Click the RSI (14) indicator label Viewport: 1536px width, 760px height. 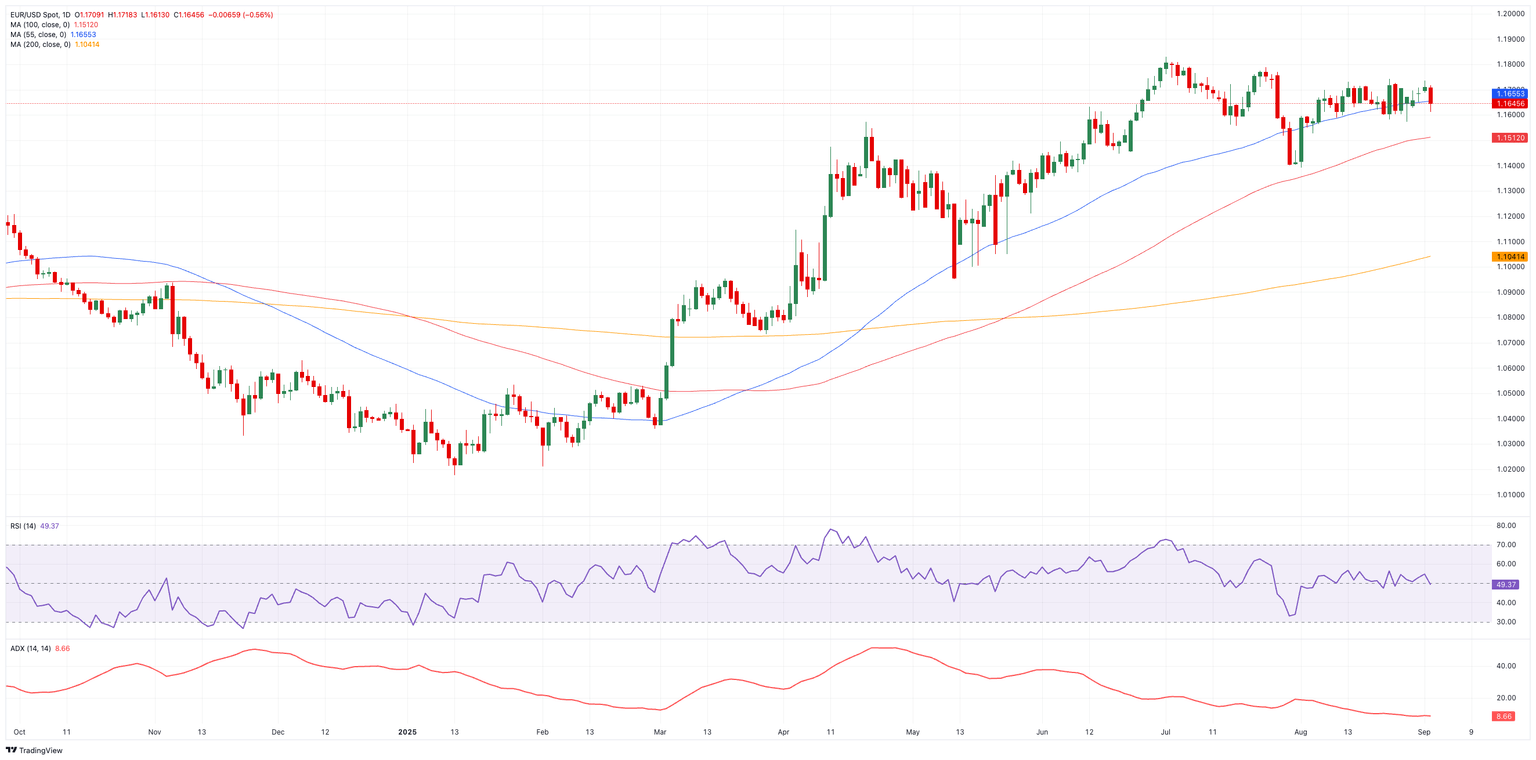(x=23, y=526)
